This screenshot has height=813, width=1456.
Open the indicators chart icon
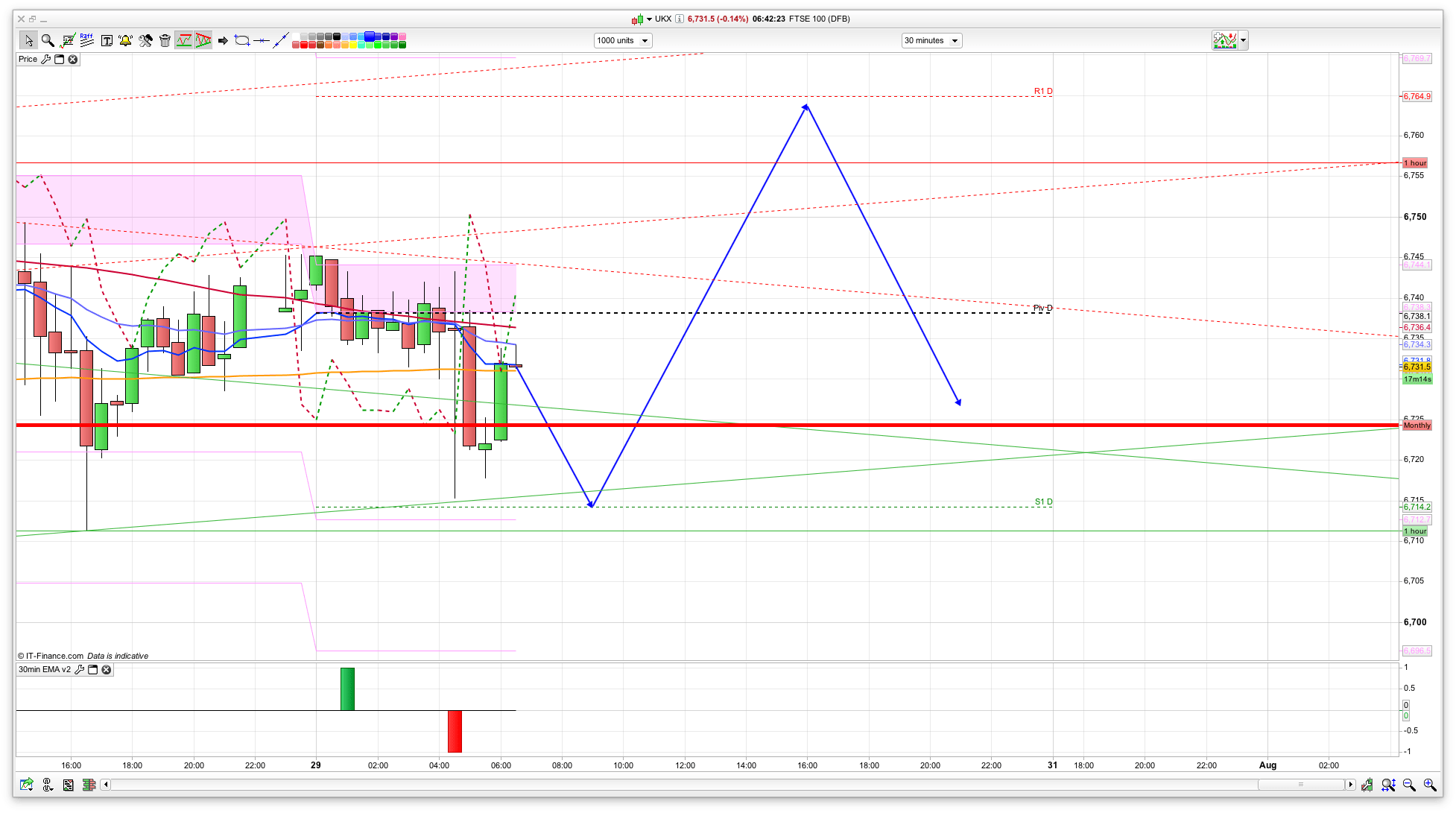68,40
